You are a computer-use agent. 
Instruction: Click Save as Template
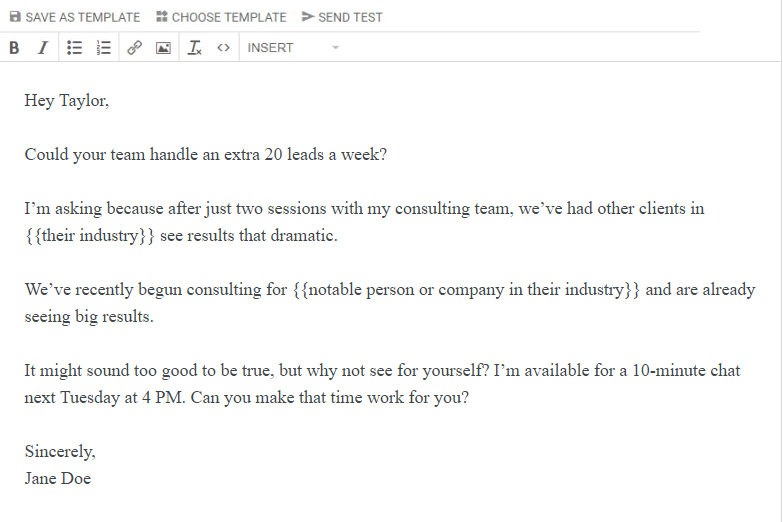point(75,17)
